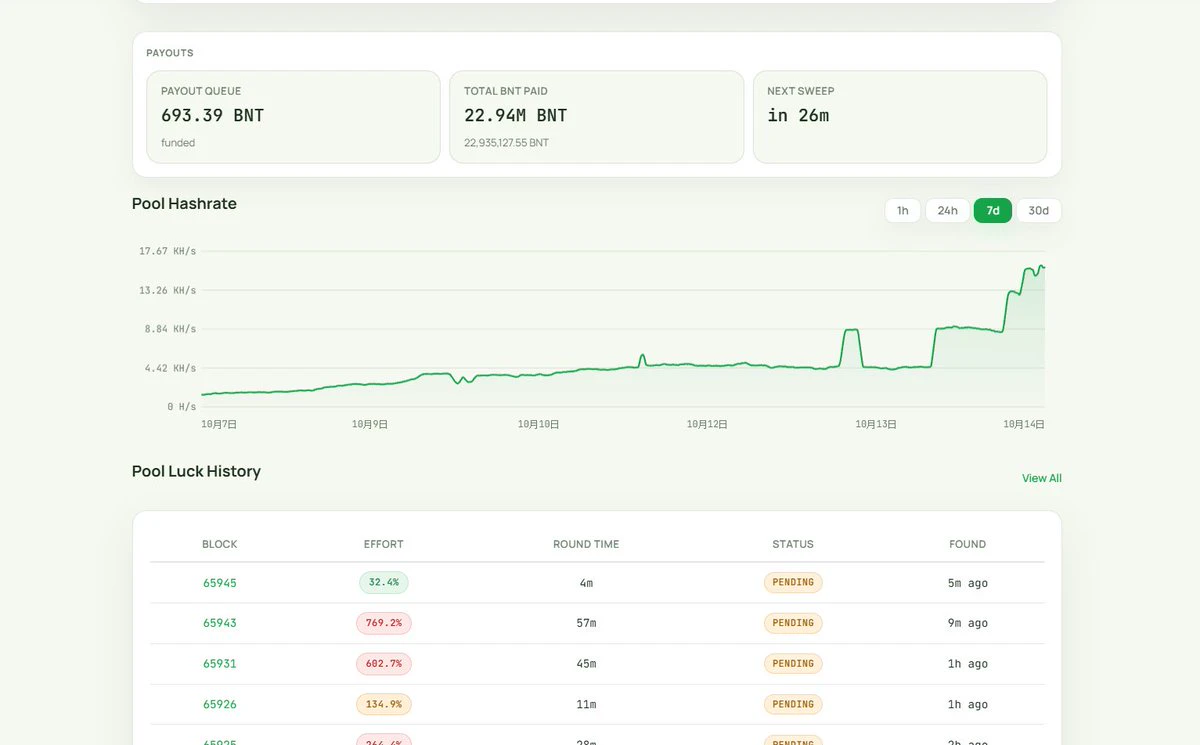Open block 65931 link
The width and height of the screenshot is (1200, 745).
[220, 664]
